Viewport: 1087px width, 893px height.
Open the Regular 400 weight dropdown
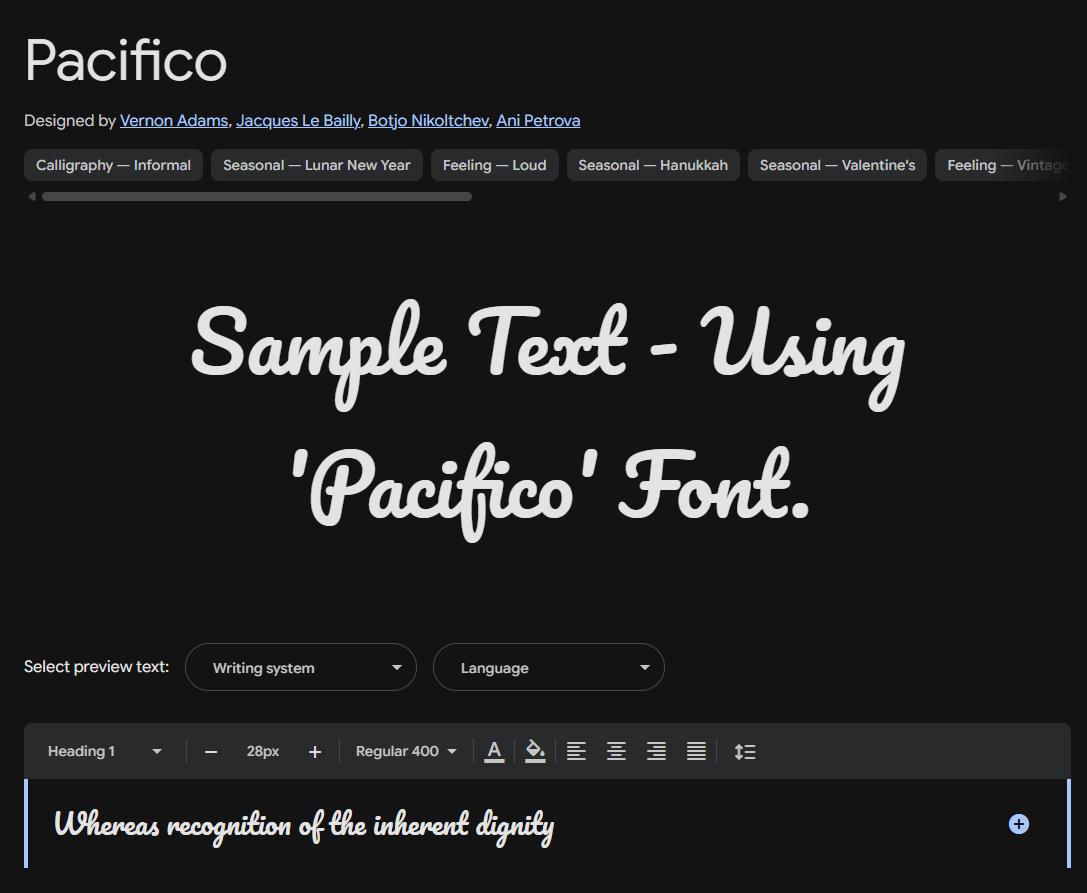click(406, 752)
